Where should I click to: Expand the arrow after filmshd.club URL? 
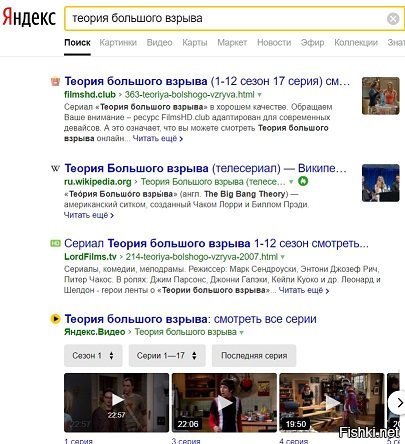point(260,95)
